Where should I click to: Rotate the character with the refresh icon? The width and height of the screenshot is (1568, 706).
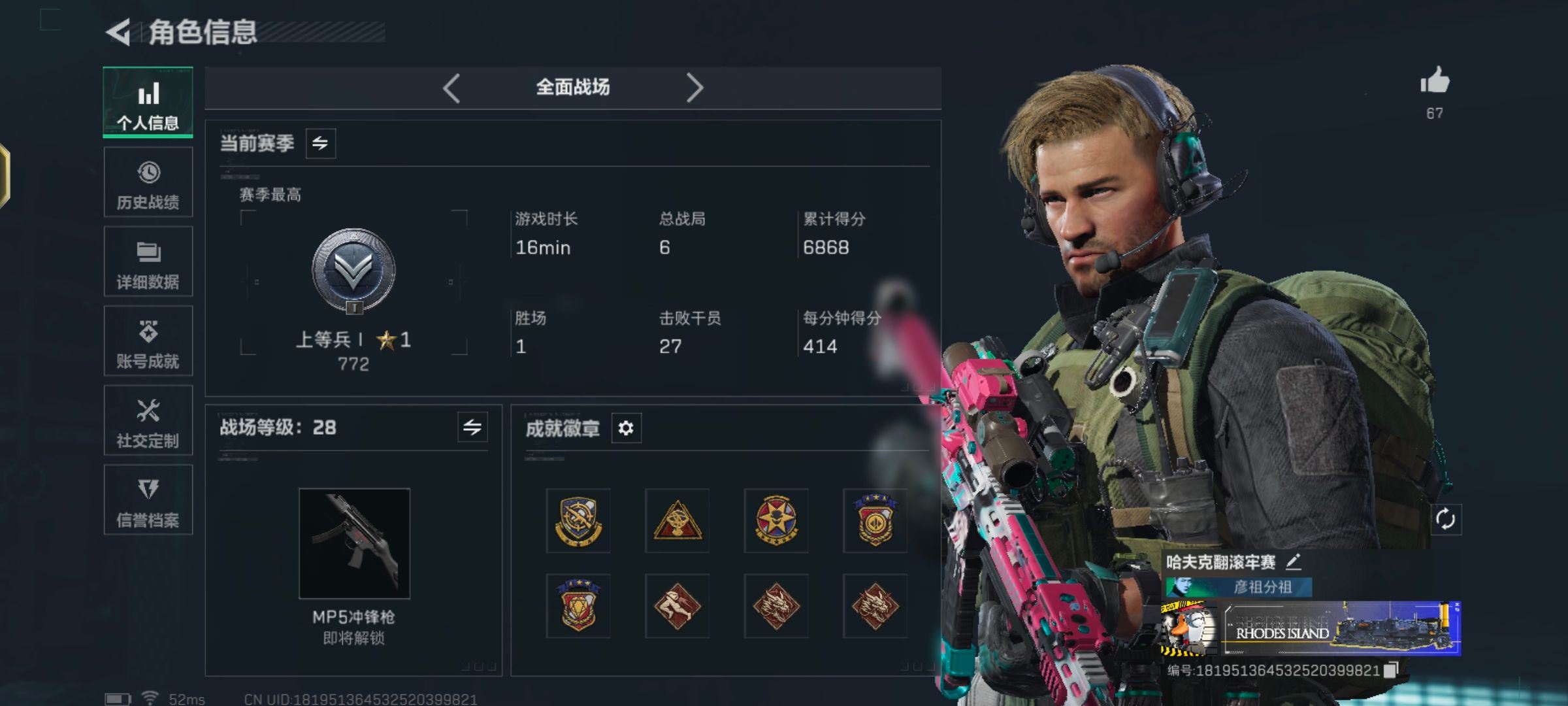pyautogui.click(x=1445, y=520)
